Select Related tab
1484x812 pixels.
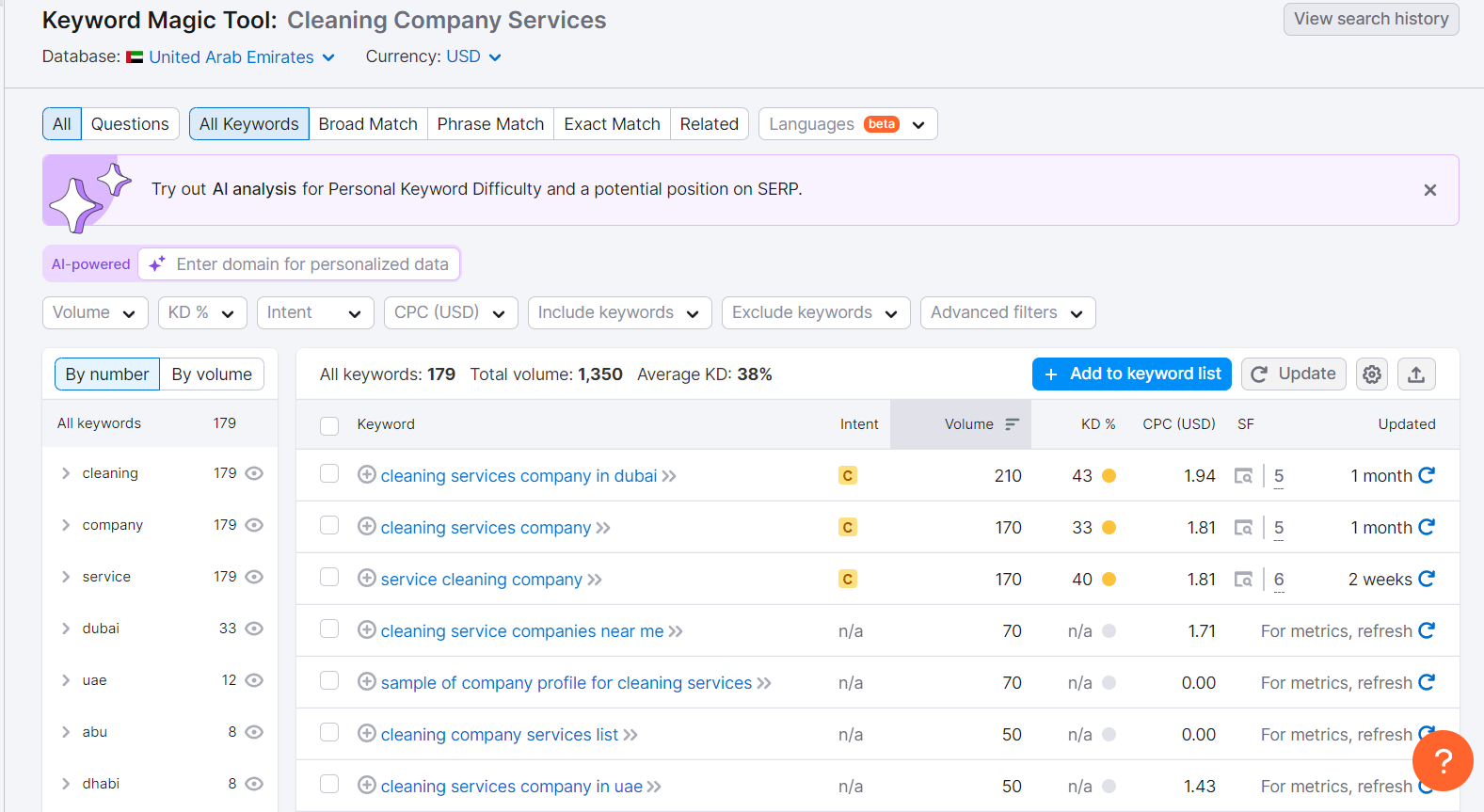click(710, 124)
